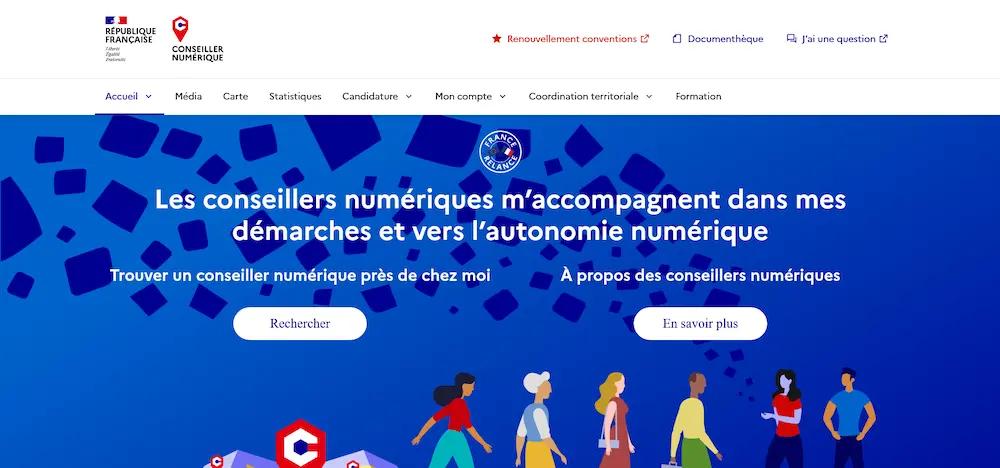Open the Mon compte dropdown
Screen dimensions: 1000x468
pos(470,97)
